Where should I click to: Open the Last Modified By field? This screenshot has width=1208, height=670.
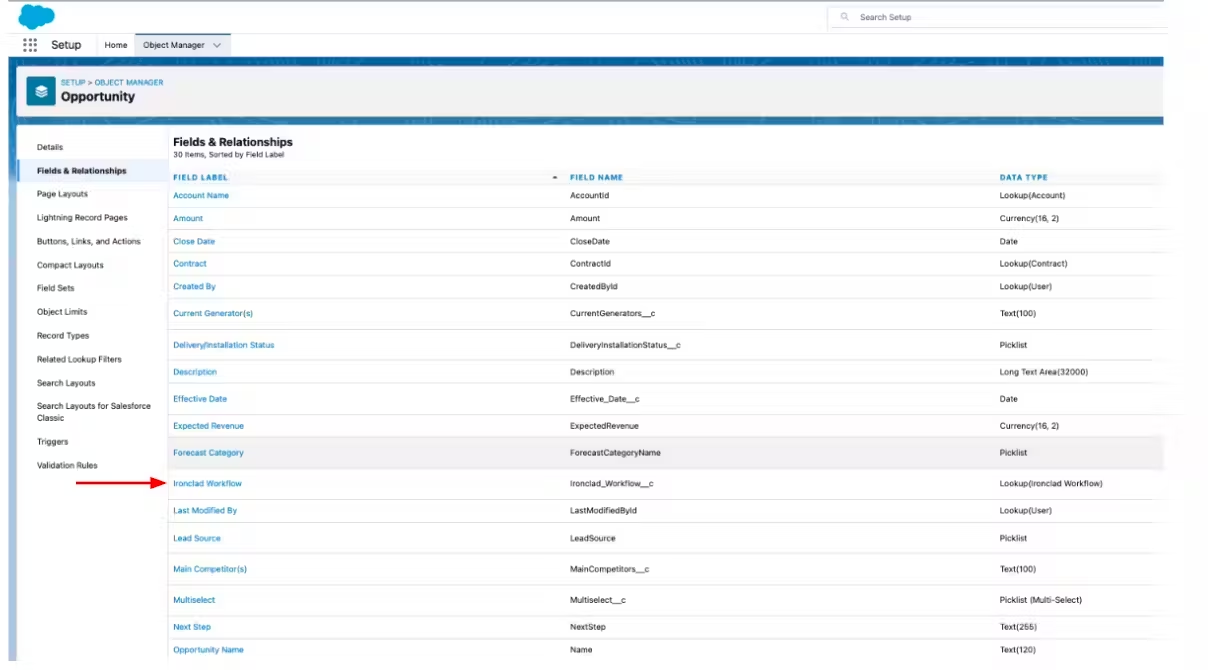pyautogui.click(x=205, y=510)
